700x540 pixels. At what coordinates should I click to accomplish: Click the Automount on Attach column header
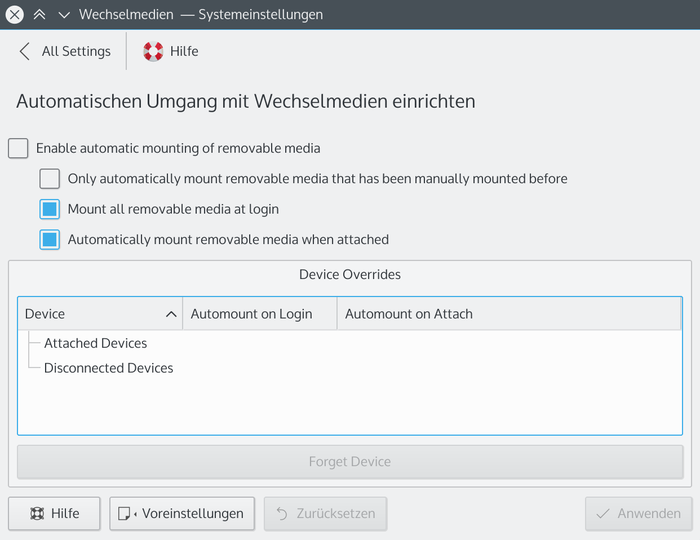408,314
